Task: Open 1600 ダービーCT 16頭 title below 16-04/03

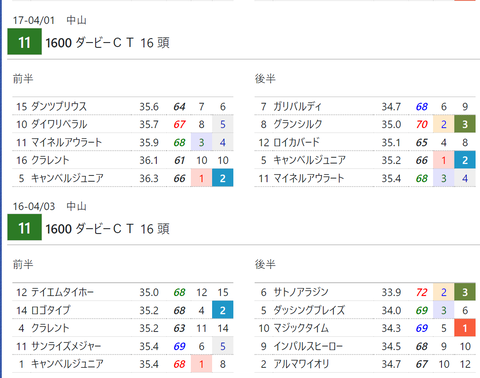Action: [107, 229]
